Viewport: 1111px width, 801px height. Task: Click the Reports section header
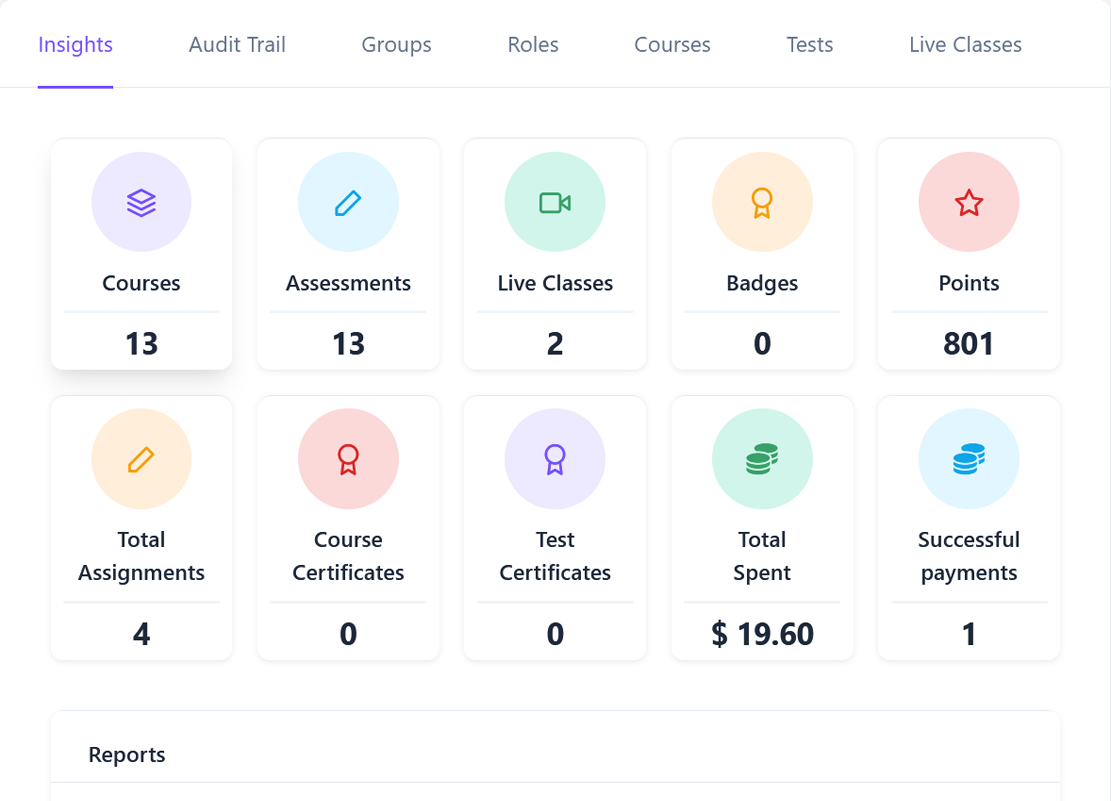click(127, 755)
